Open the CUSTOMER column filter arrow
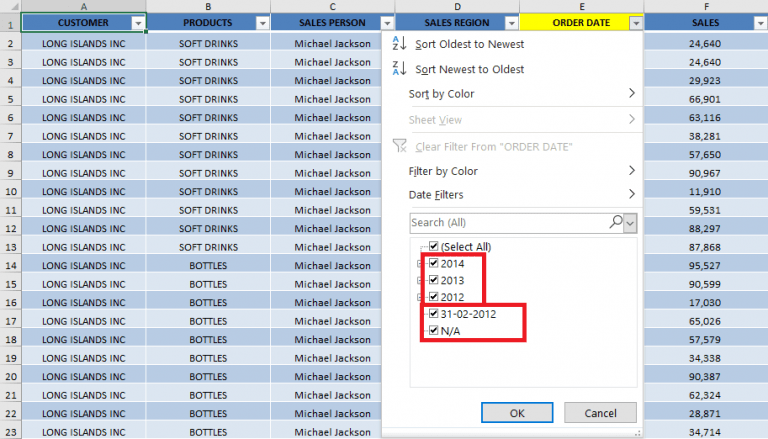Image resolution: width=768 pixels, height=439 pixels. tap(138, 22)
